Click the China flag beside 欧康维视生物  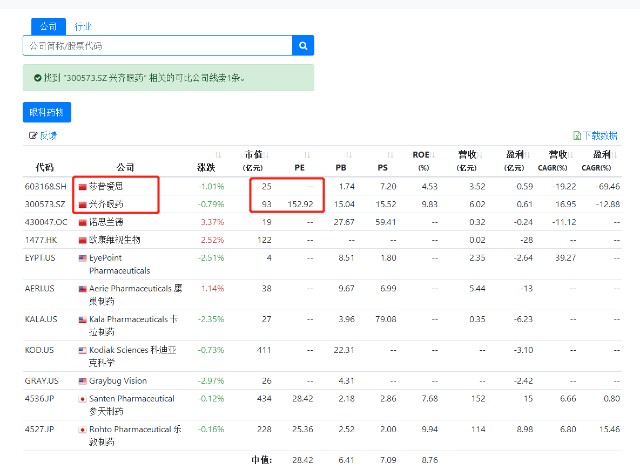pos(82,240)
